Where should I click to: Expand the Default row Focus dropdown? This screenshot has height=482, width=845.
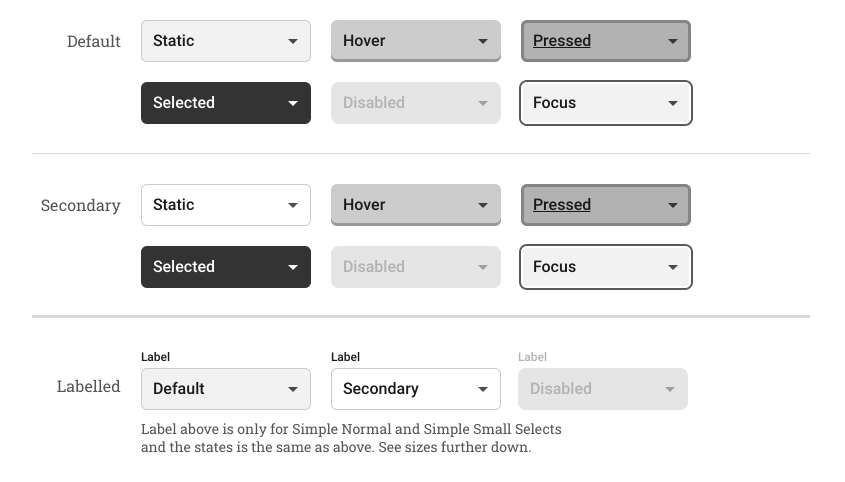(x=605, y=103)
